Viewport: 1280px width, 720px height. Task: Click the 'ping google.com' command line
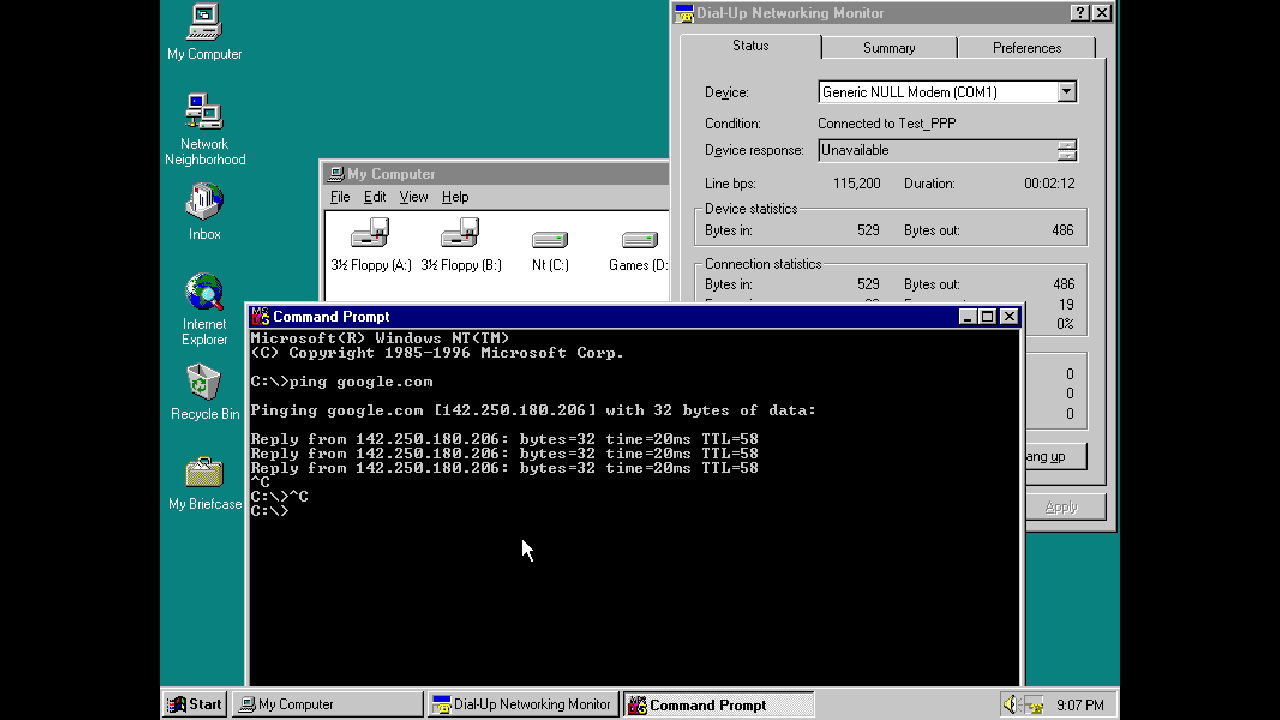341,381
